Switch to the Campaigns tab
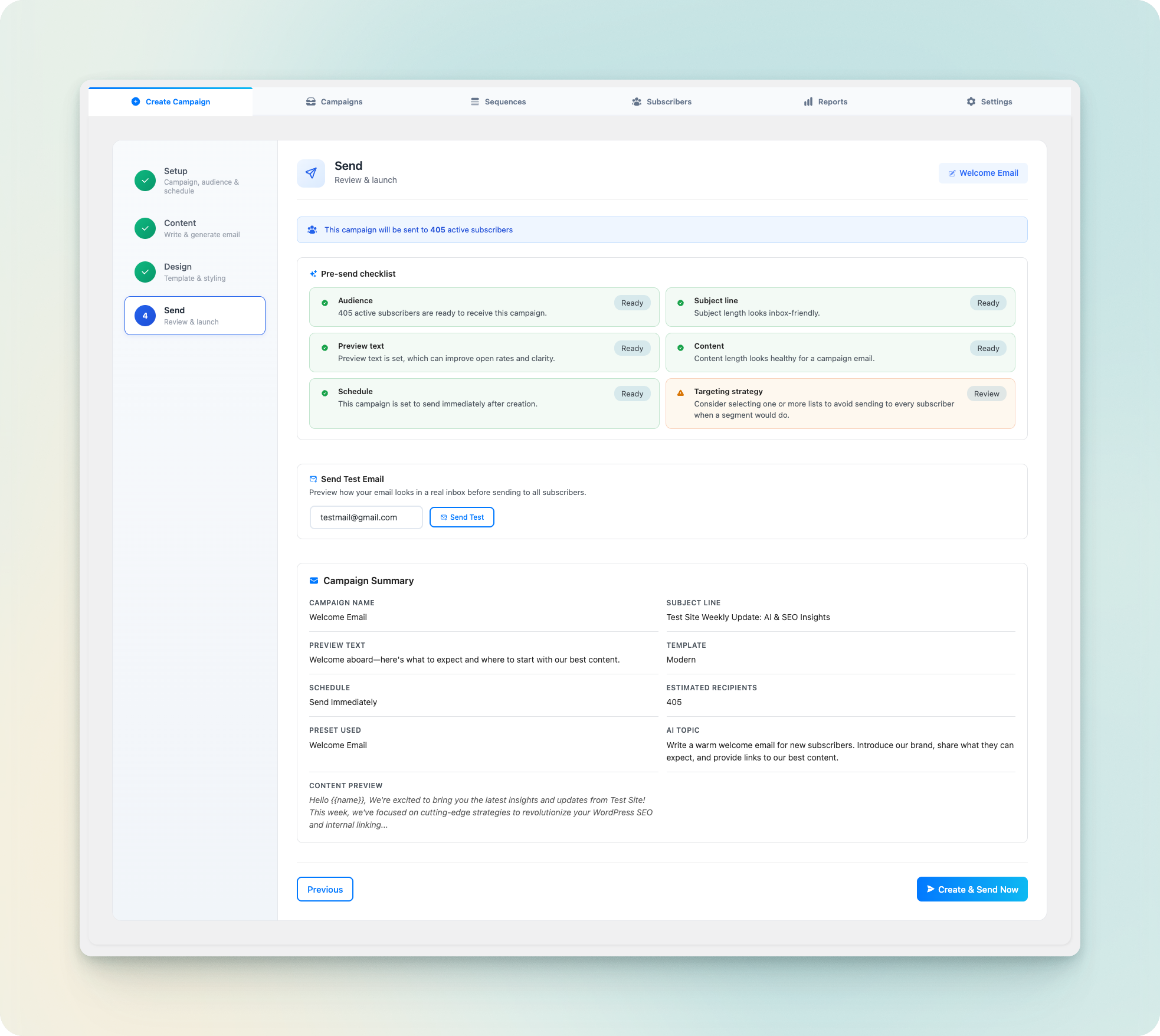 point(335,101)
